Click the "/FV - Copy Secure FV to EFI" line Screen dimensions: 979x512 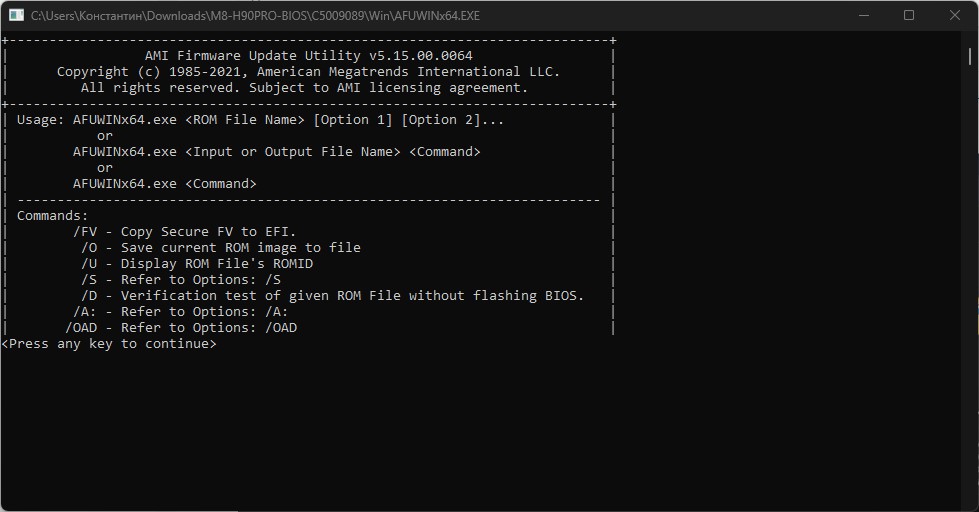(x=185, y=232)
